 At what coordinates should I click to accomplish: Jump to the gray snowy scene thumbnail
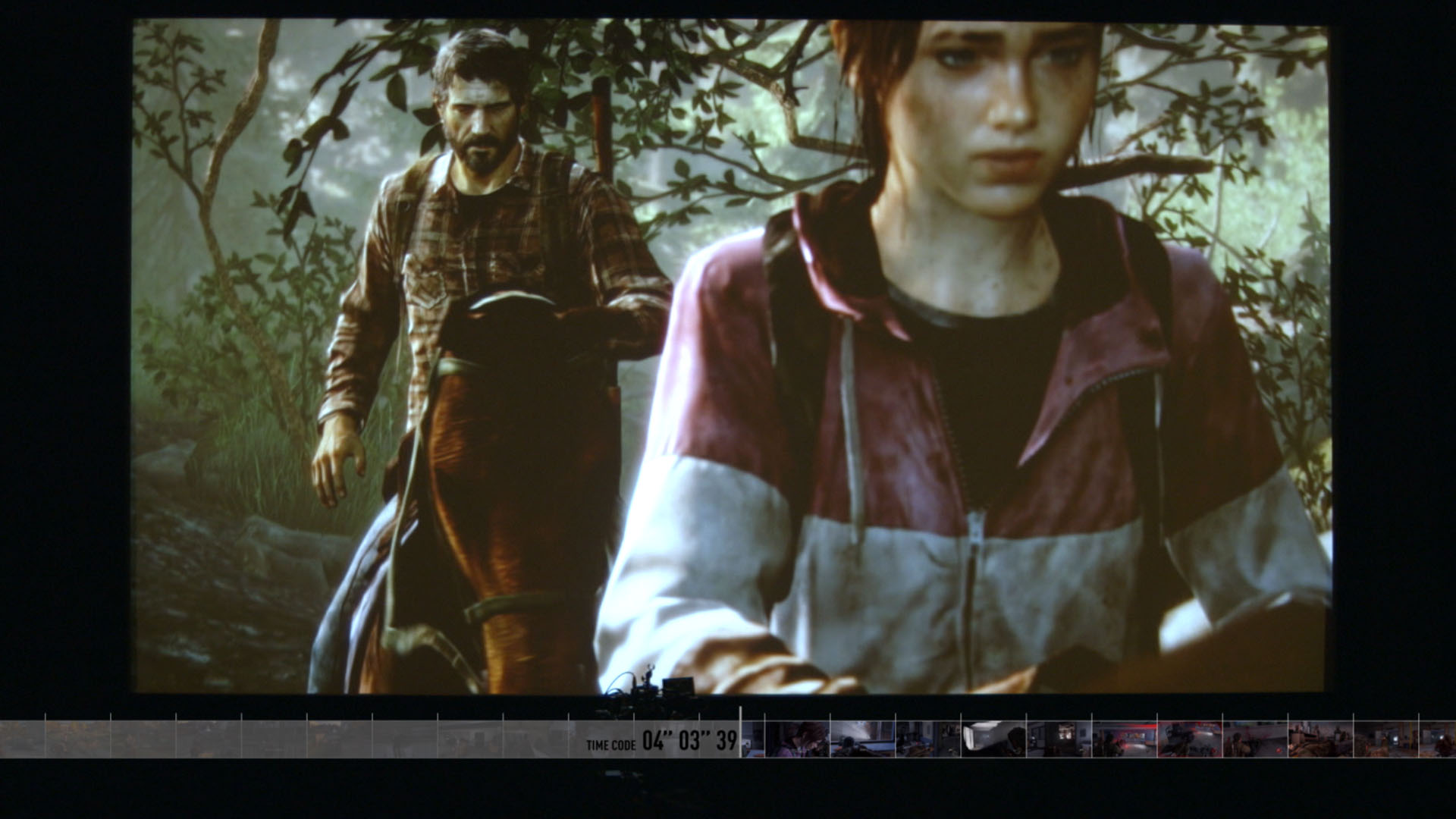point(862,739)
